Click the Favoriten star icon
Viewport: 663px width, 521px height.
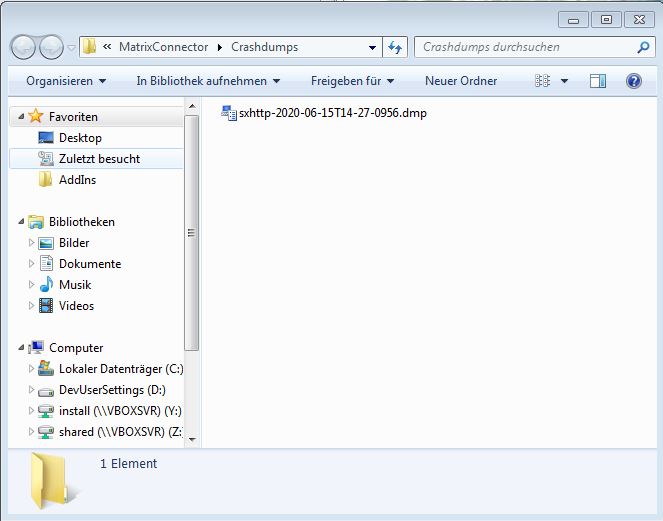(x=36, y=116)
